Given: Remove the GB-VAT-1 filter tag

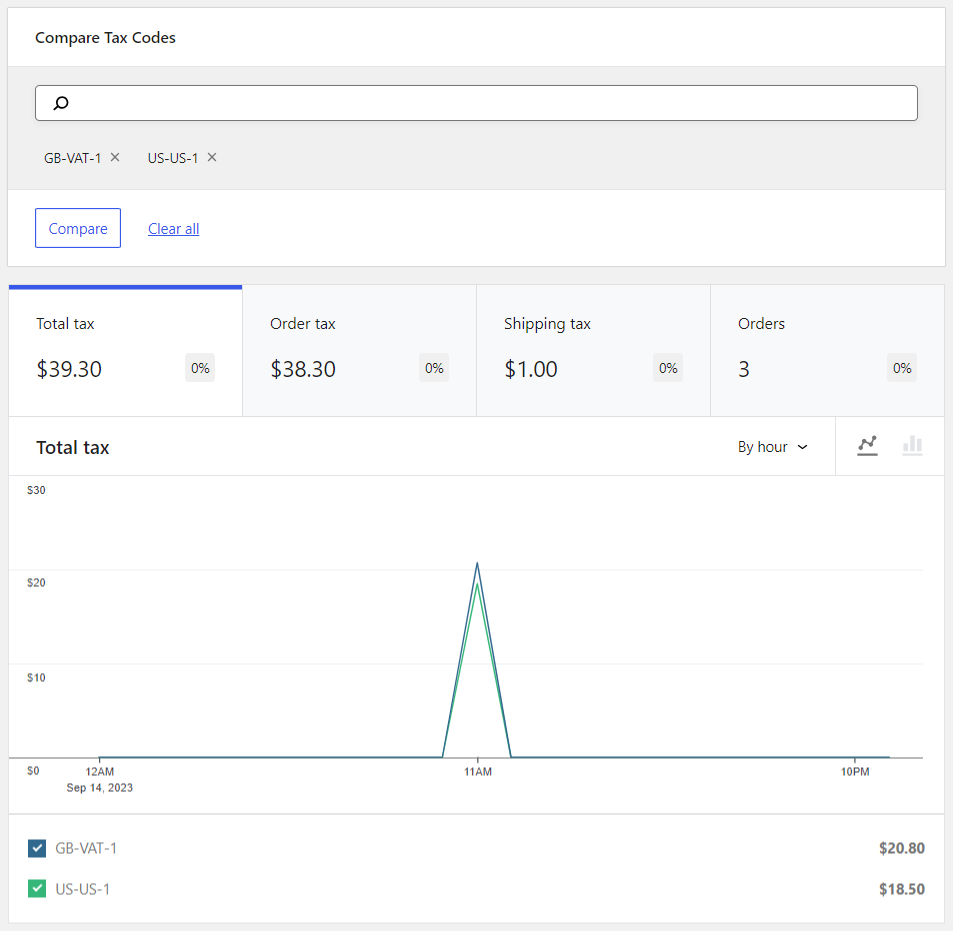Looking at the screenshot, I should tap(115, 157).
